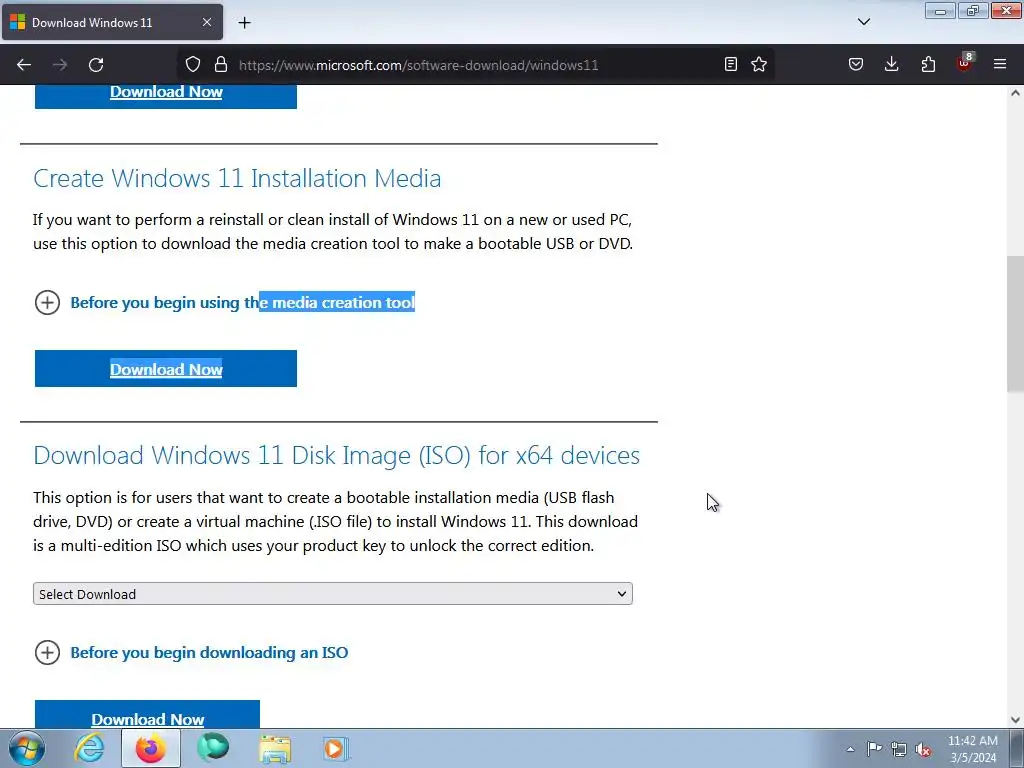This screenshot has width=1024, height=768.
Task: Close the Download Windows 11 tab
Action: coord(206,22)
